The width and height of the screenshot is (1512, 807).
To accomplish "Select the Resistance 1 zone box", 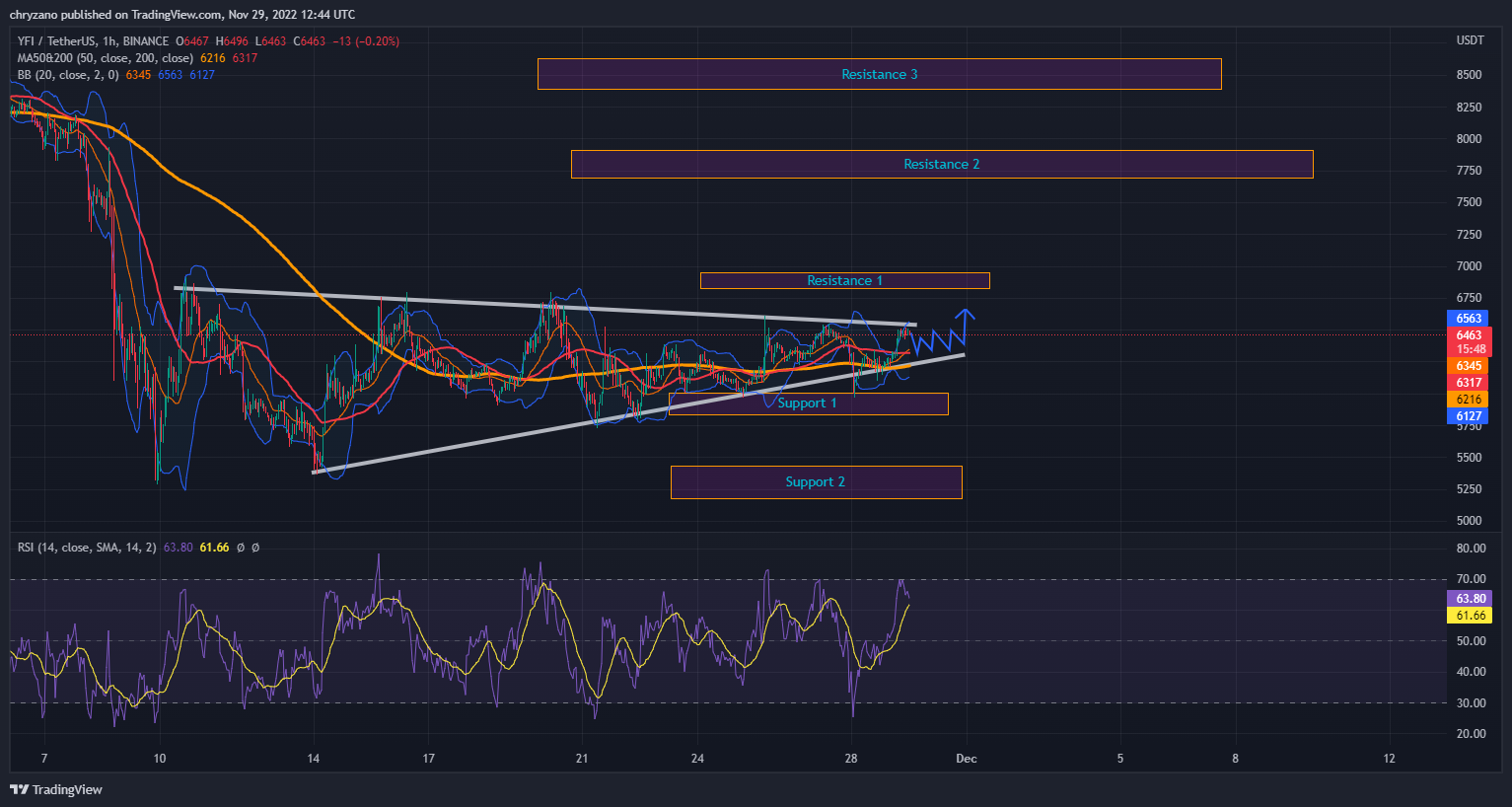I will [844, 280].
